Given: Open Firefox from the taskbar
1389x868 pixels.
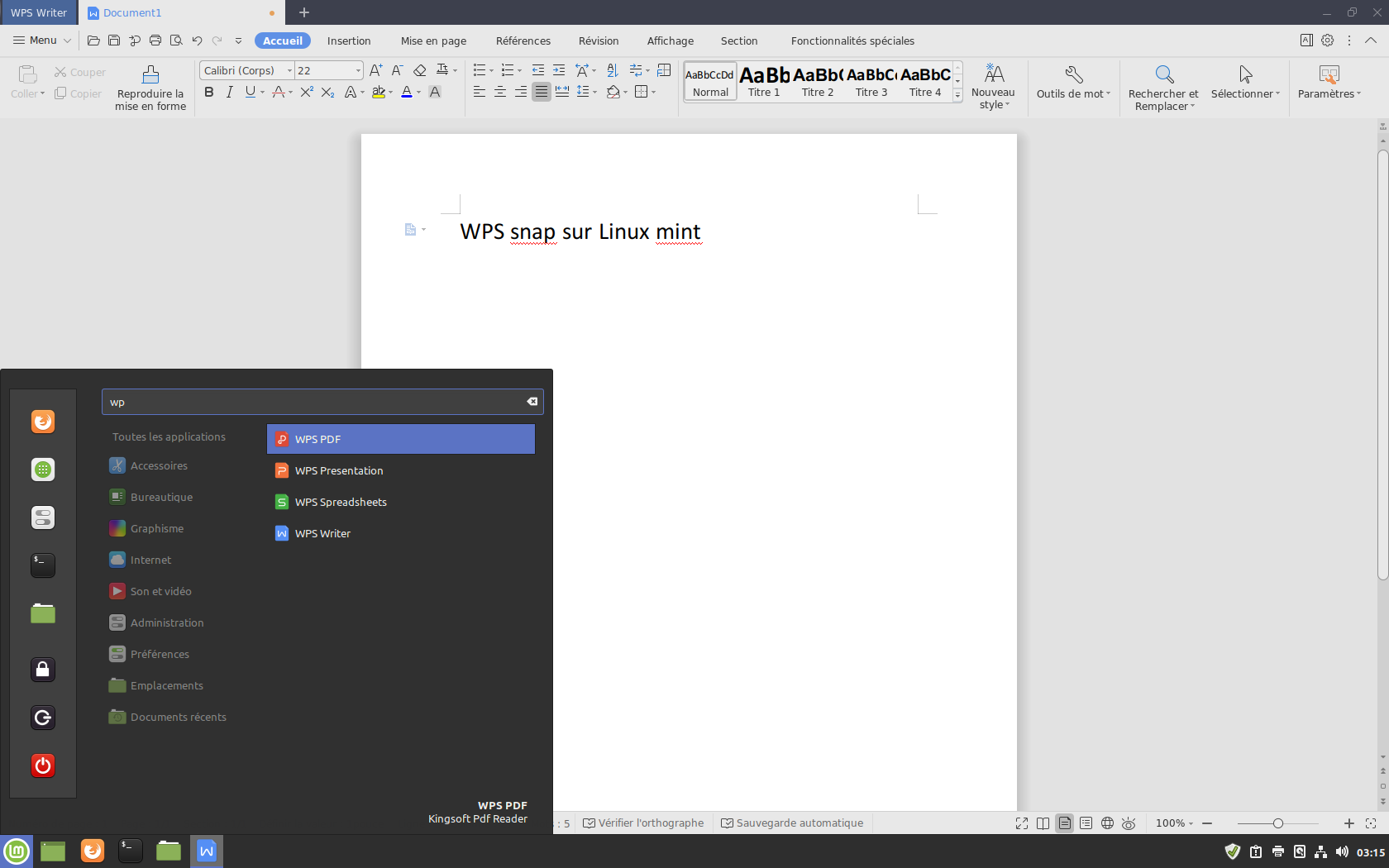Looking at the screenshot, I should [93, 851].
